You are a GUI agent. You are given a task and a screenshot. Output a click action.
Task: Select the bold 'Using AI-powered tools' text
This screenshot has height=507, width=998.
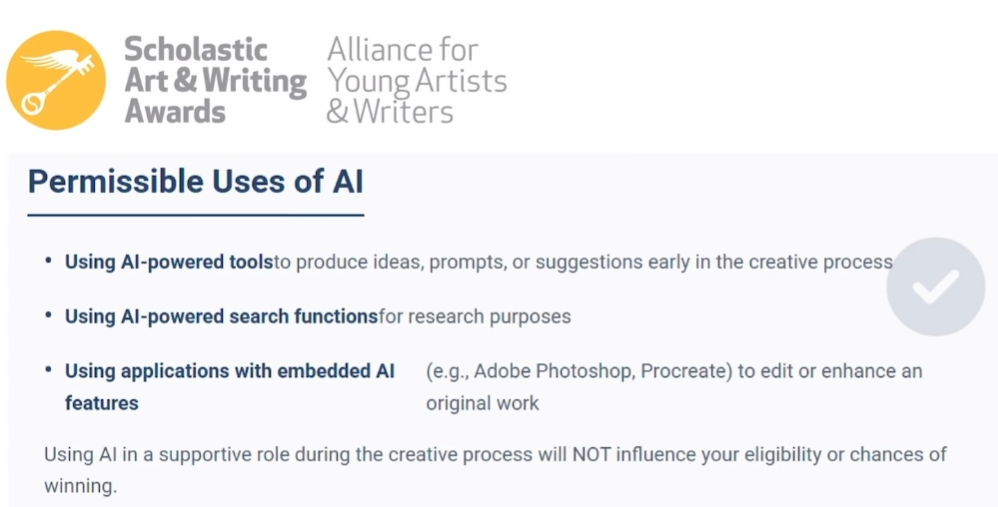pyautogui.click(x=168, y=262)
